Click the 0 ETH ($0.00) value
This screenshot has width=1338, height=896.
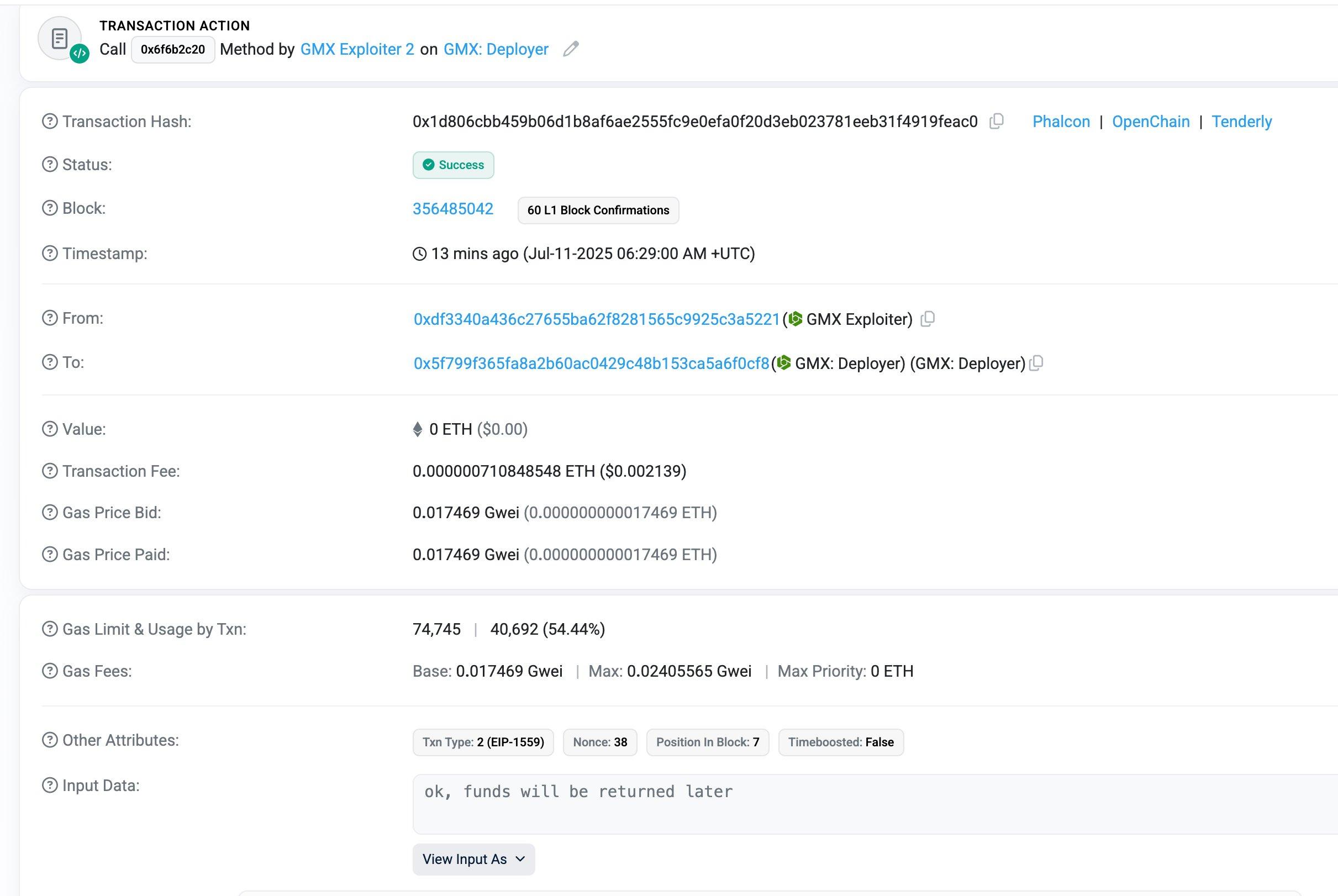[x=478, y=429]
